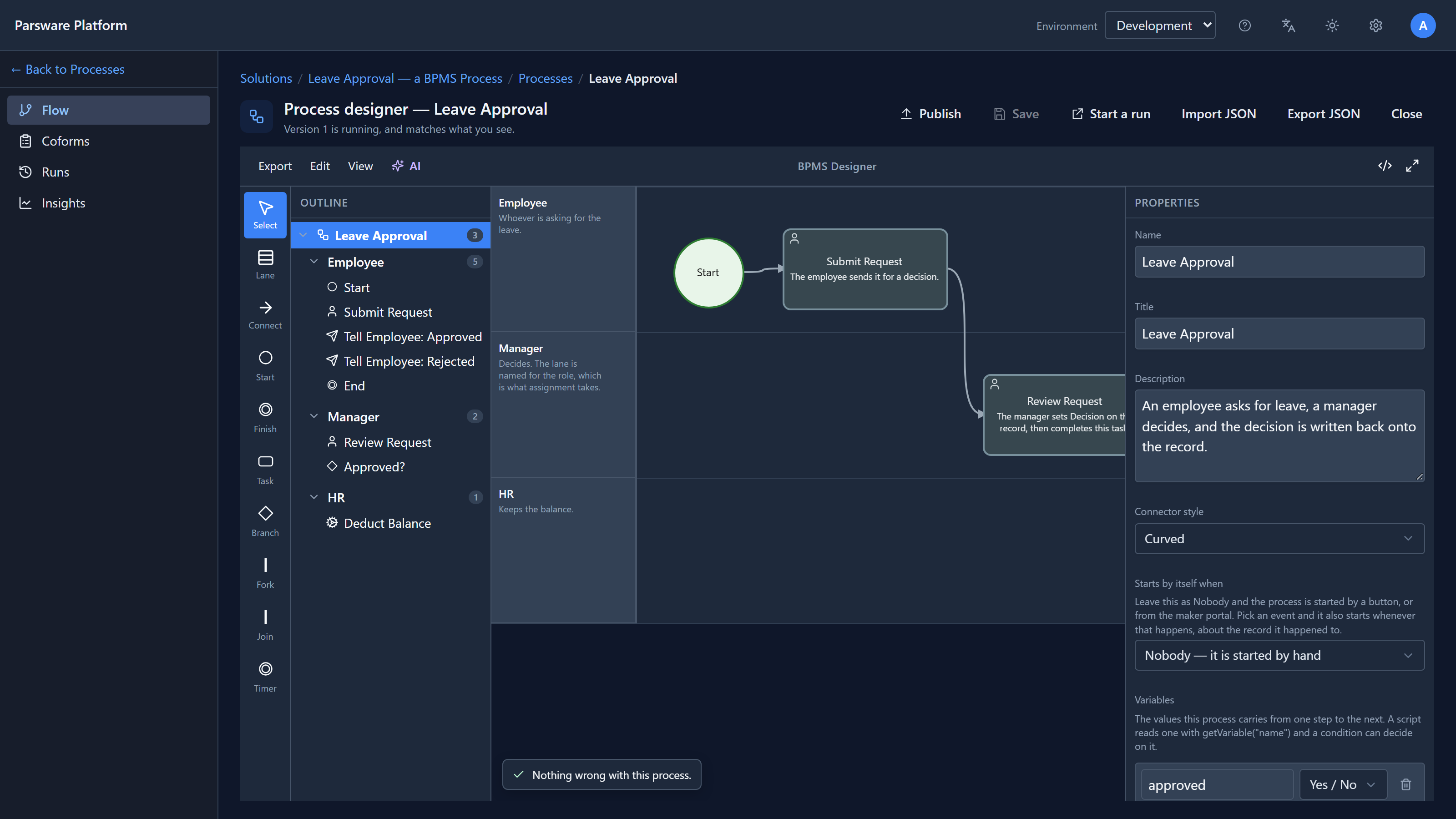Expand designer to fullscreen
The width and height of the screenshot is (1456, 819).
pos(1412,166)
